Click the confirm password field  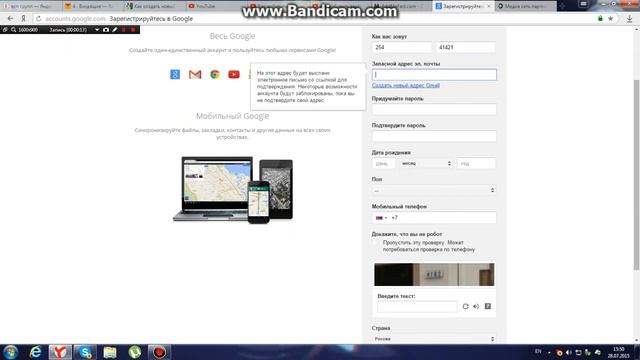[434, 136]
